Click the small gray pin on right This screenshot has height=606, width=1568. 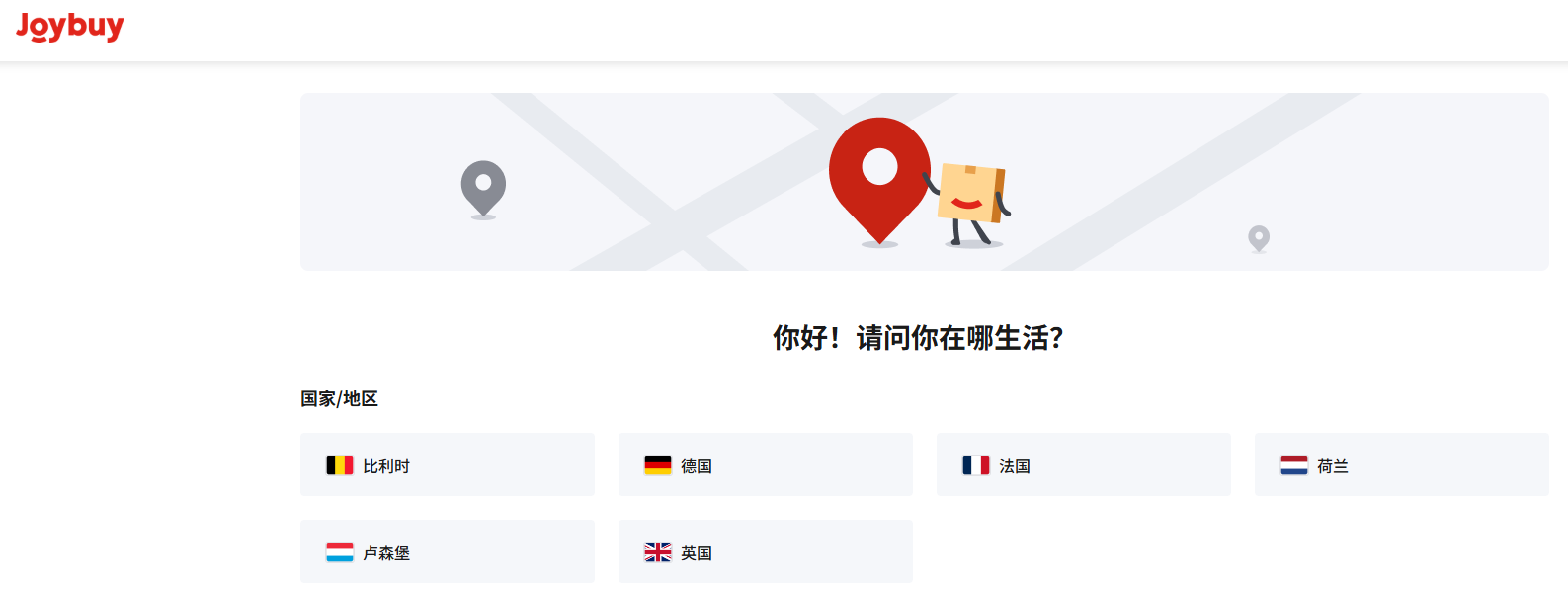tap(1259, 239)
